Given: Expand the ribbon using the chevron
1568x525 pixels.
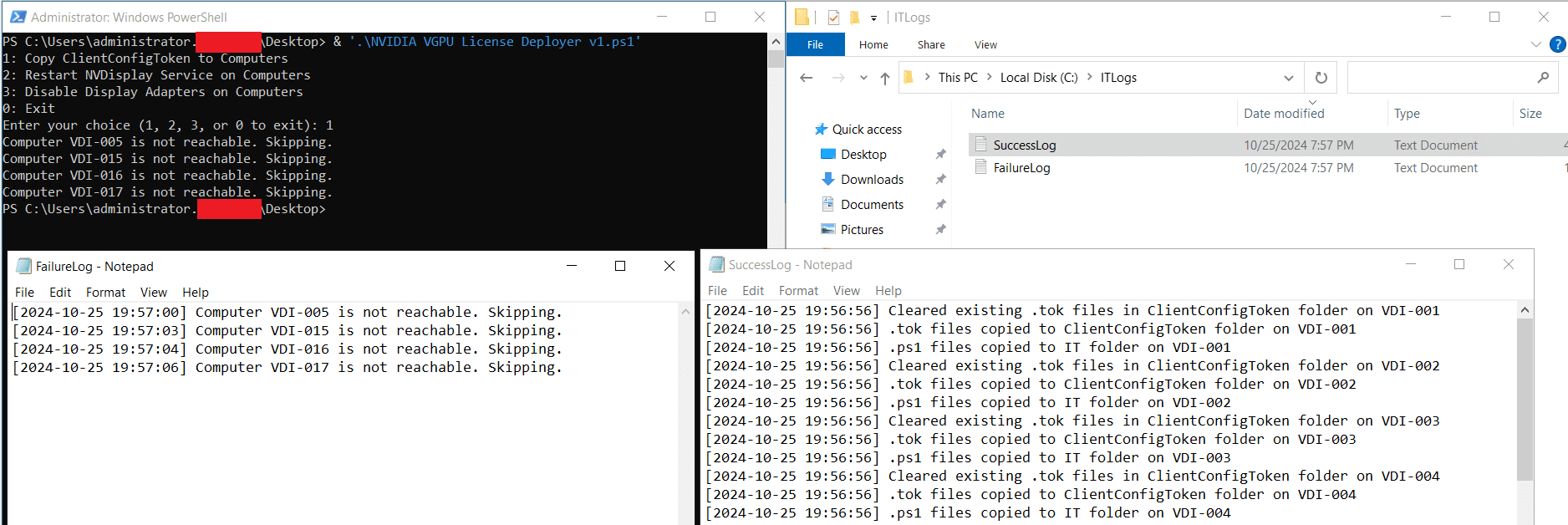Looking at the screenshot, I should coord(1535,45).
